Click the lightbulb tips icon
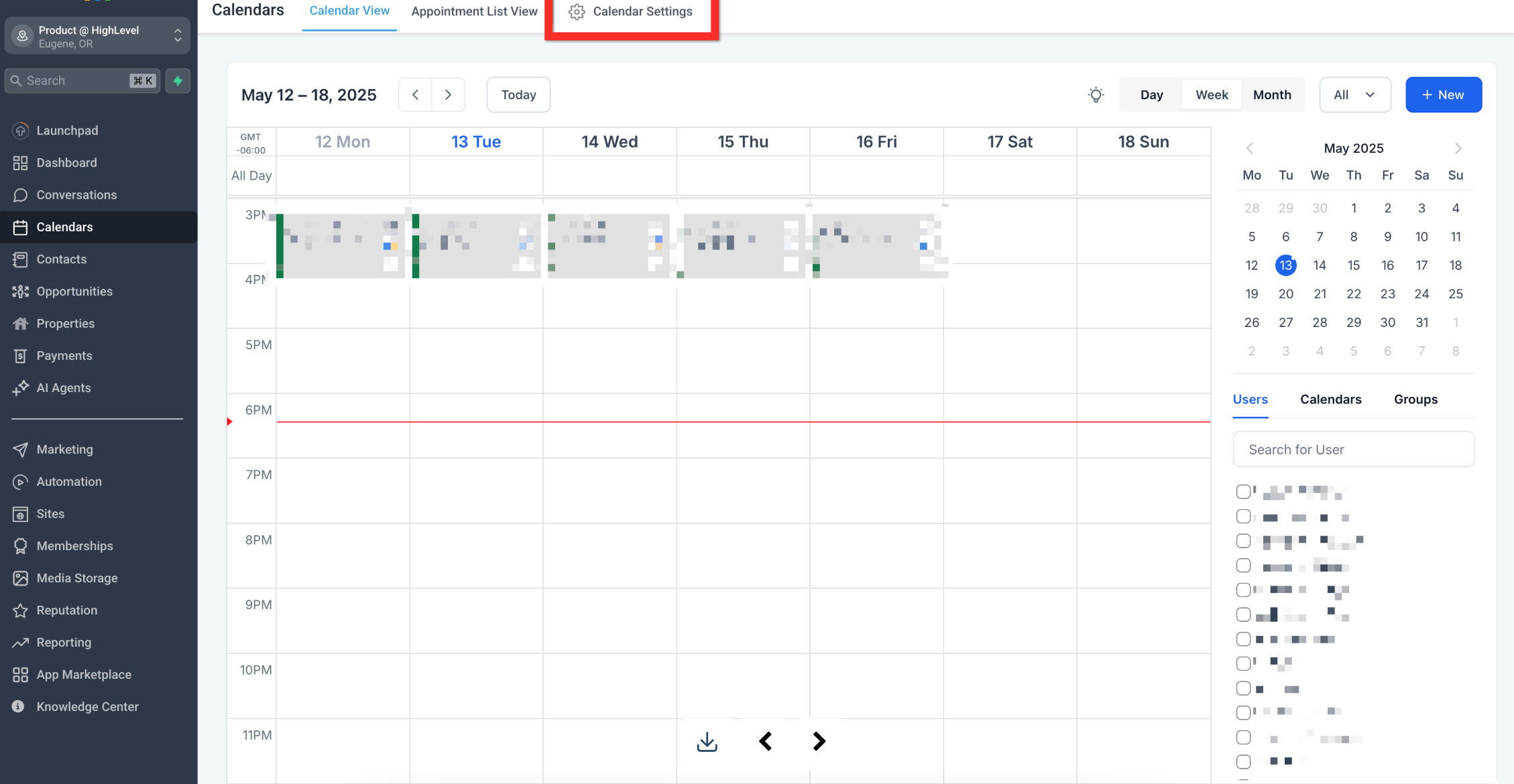This screenshot has height=784, width=1514. [1096, 94]
